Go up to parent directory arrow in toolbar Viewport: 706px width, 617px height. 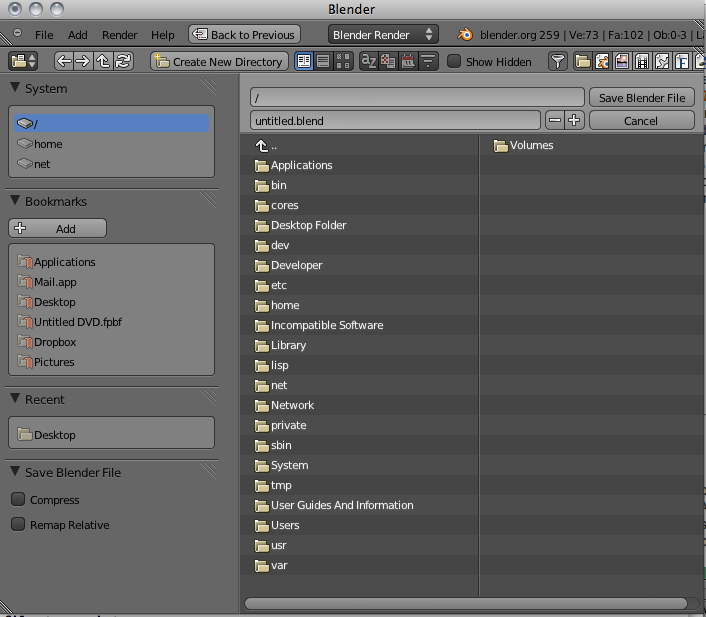coord(103,61)
